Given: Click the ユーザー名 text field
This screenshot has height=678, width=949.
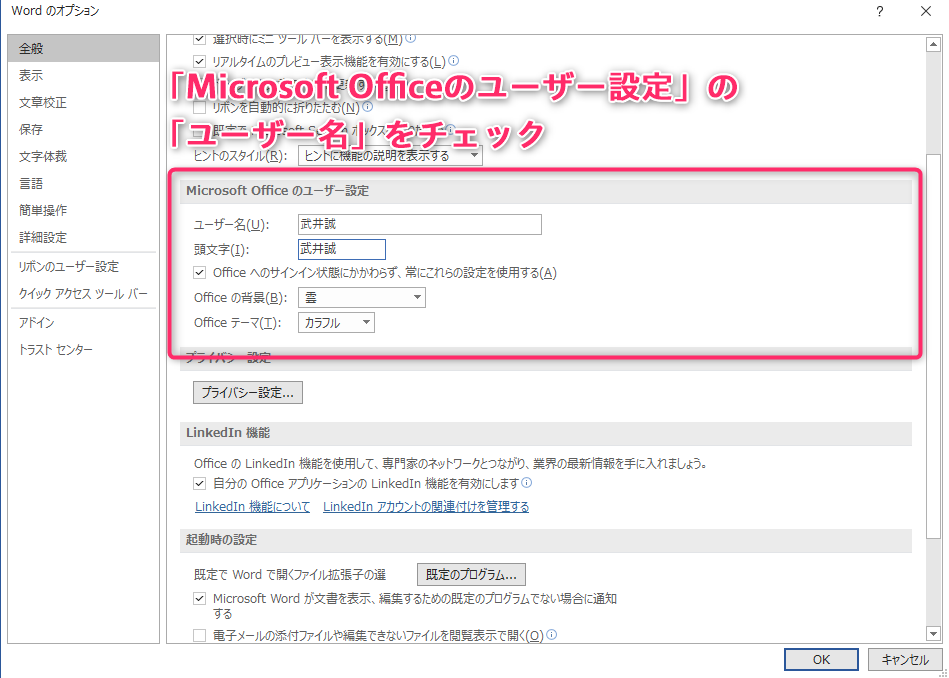Looking at the screenshot, I should click(420, 224).
